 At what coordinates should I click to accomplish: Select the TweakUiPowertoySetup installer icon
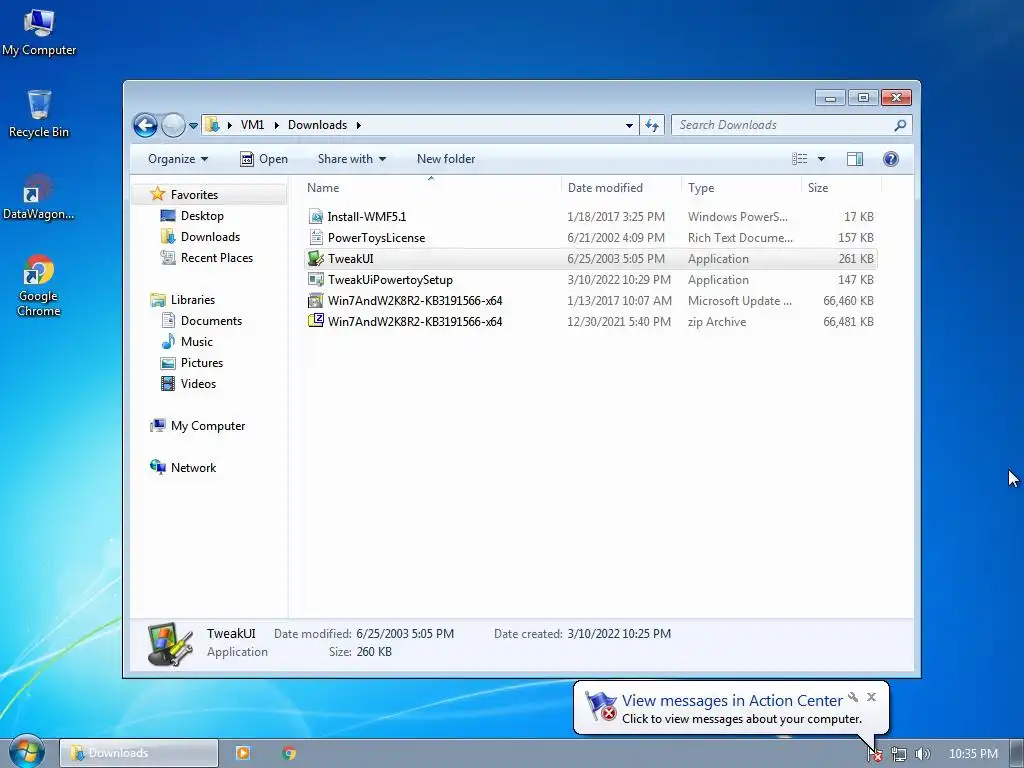[316, 280]
